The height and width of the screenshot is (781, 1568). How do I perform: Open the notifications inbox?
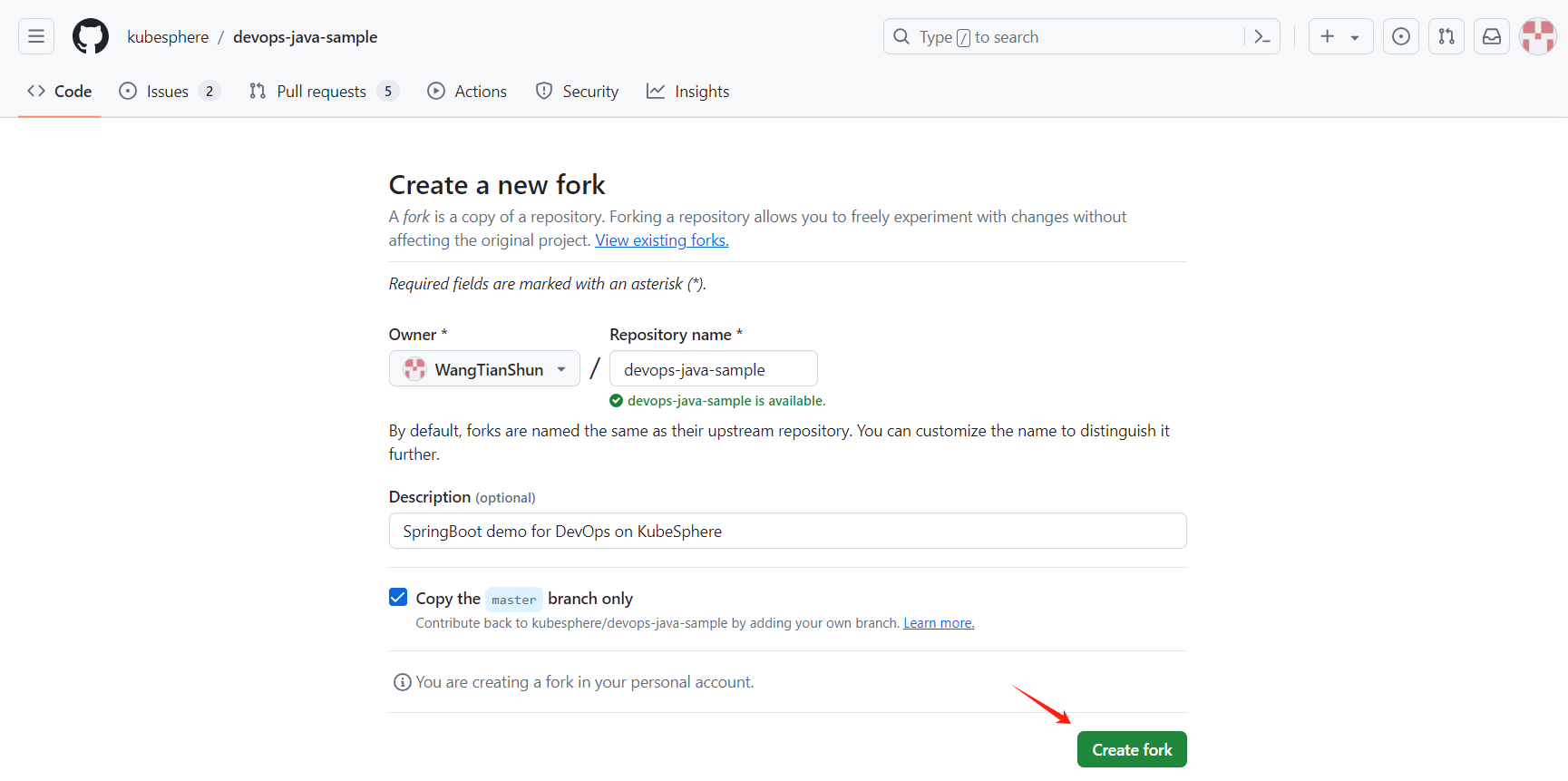tap(1491, 36)
